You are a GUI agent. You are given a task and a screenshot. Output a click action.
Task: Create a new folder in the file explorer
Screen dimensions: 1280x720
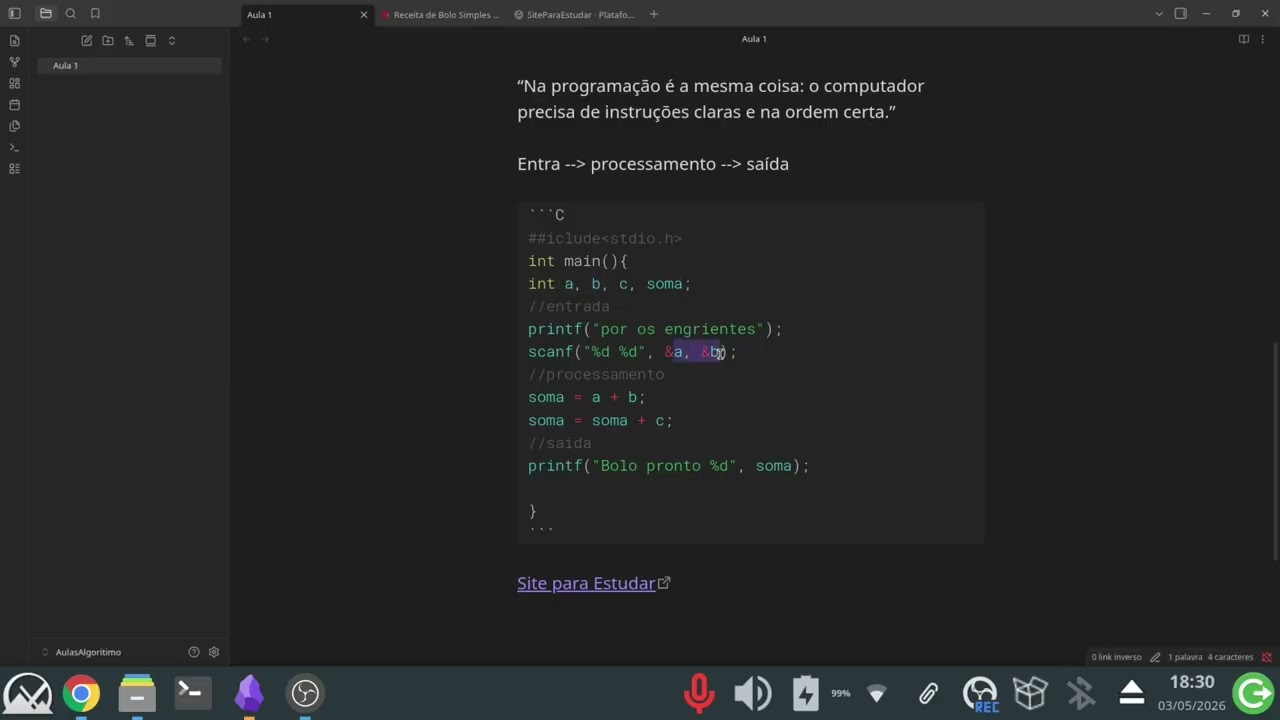108,41
